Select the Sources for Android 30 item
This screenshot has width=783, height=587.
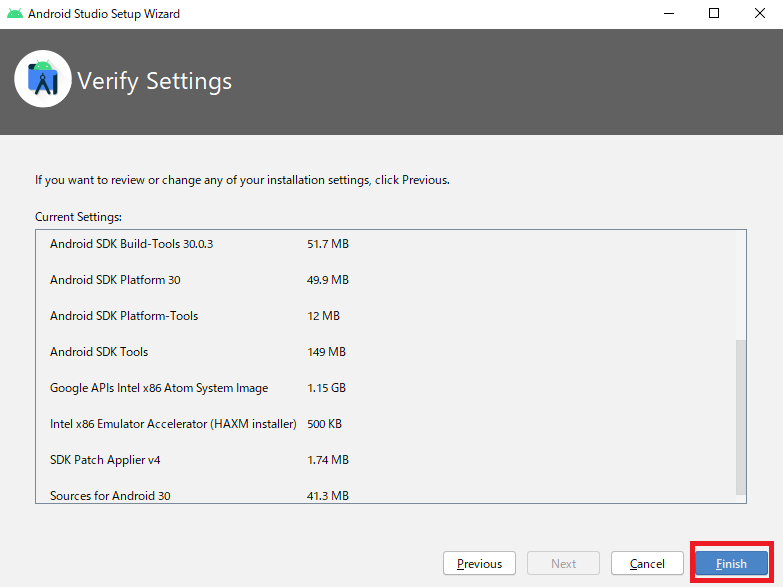click(111, 495)
